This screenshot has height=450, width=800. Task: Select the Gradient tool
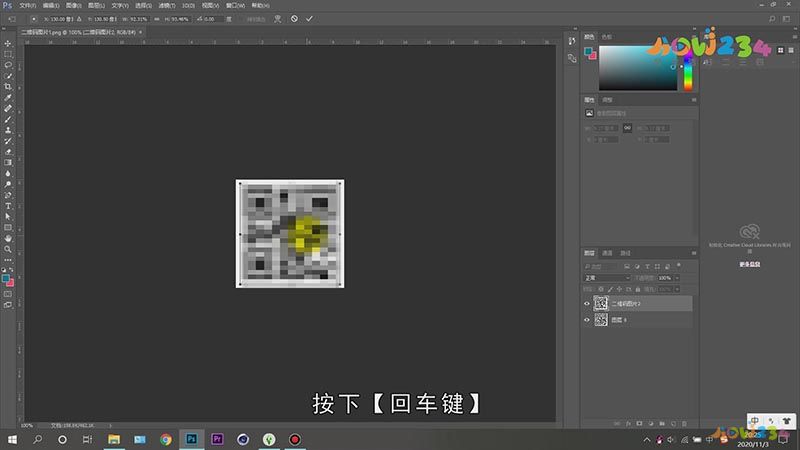pos(8,163)
